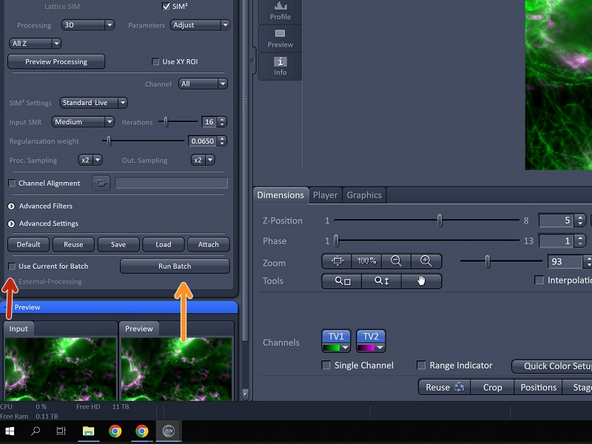The width and height of the screenshot is (592, 444).
Task: Open Out. Sampling x2 dropdown
Action: click(202, 160)
